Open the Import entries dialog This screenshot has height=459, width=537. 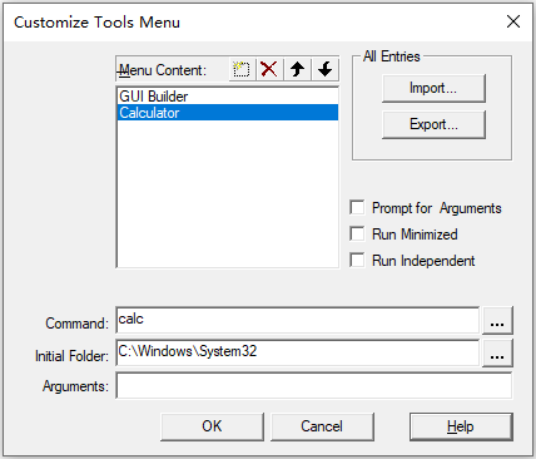(x=434, y=88)
